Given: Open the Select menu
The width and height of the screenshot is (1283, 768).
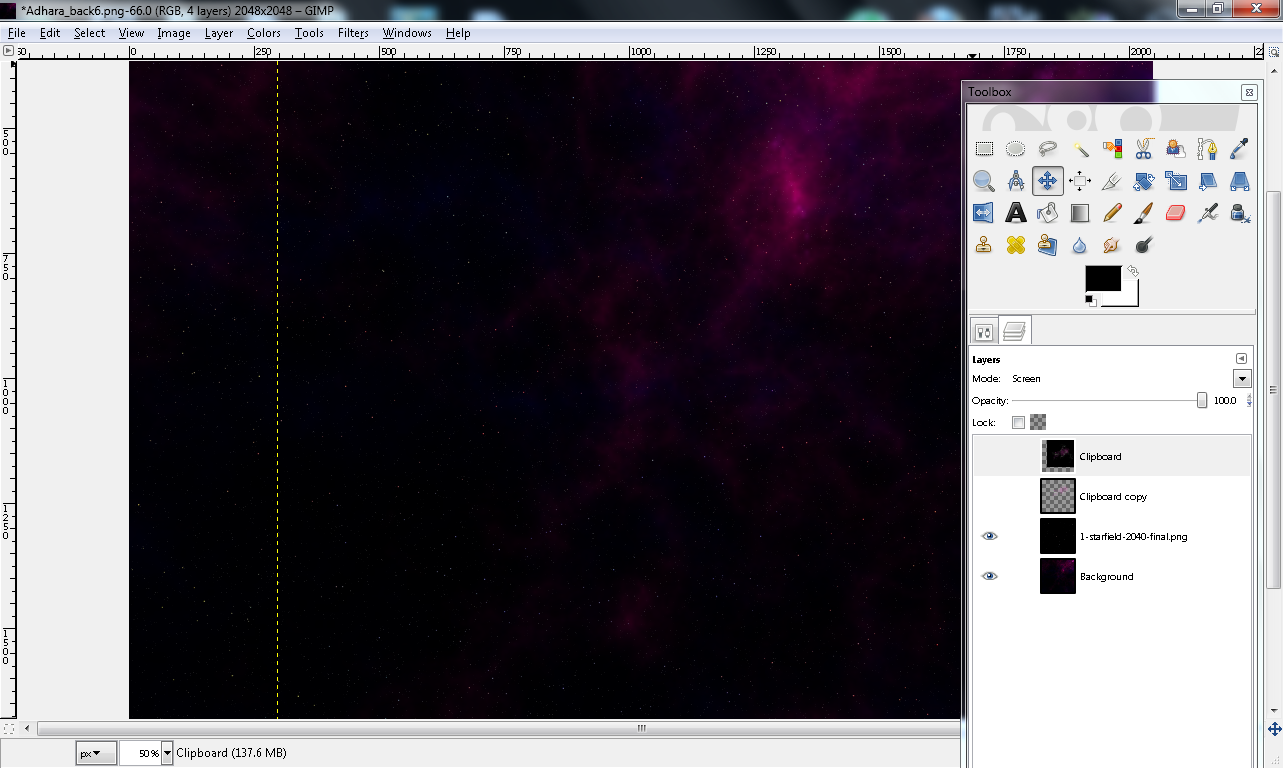Looking at the screenshot, I should [x=89, y=33].
